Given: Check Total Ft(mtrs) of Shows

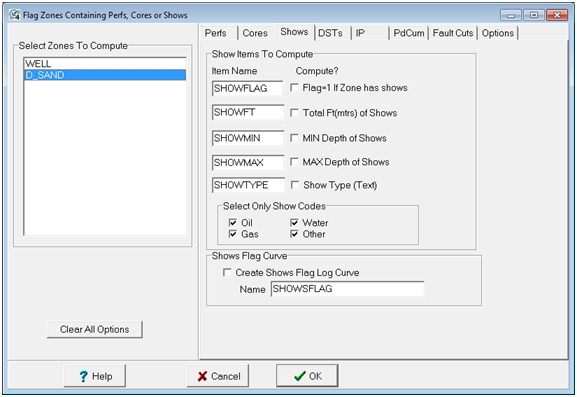Looking at the screenshot, I should [x=294, y=113].
